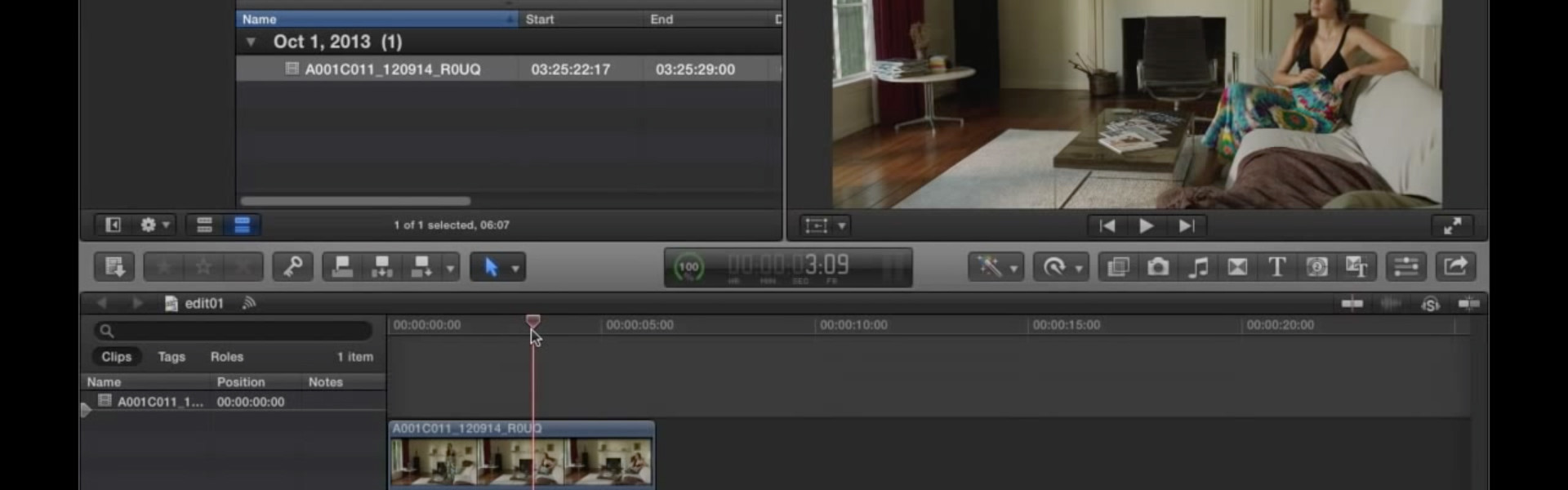Viewport: 1568px width, 490px height.
Task: Switch to the Roles tab
Action: [x=227, y=357]
